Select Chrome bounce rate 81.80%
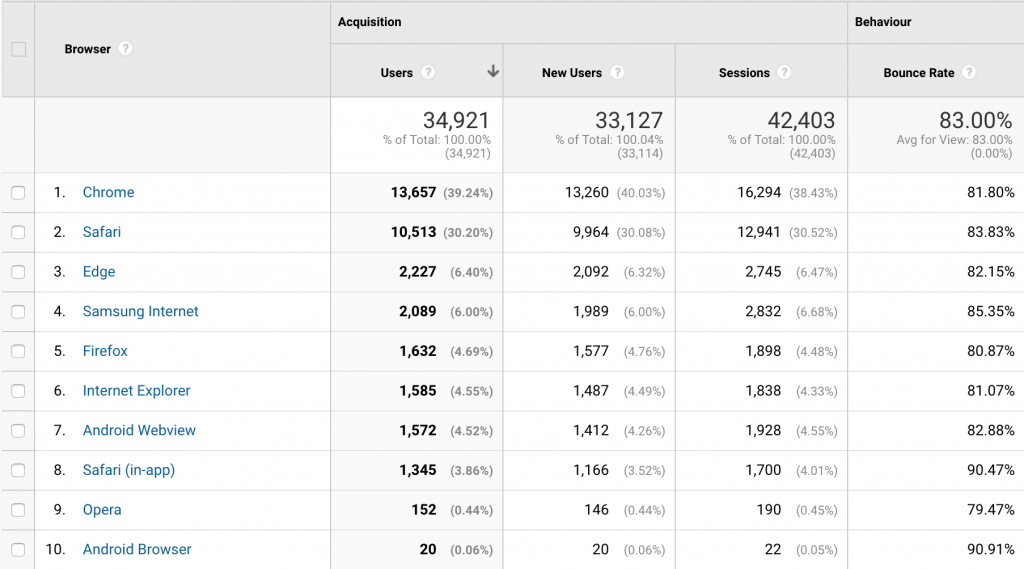This screenshot has width=1024, height=569. (991, 192)
